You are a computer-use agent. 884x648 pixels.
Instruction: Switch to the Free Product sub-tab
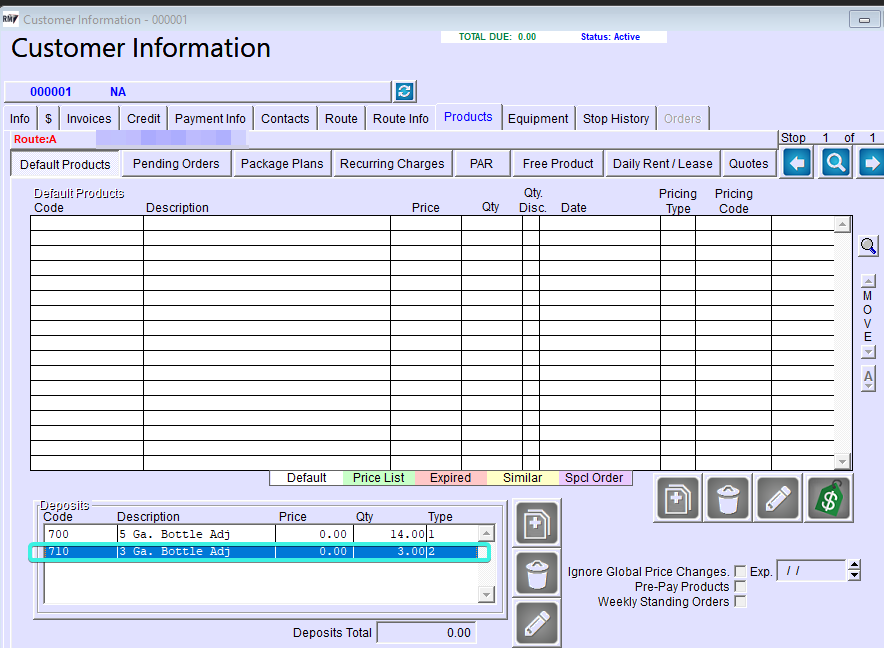[x=558, y=164]
